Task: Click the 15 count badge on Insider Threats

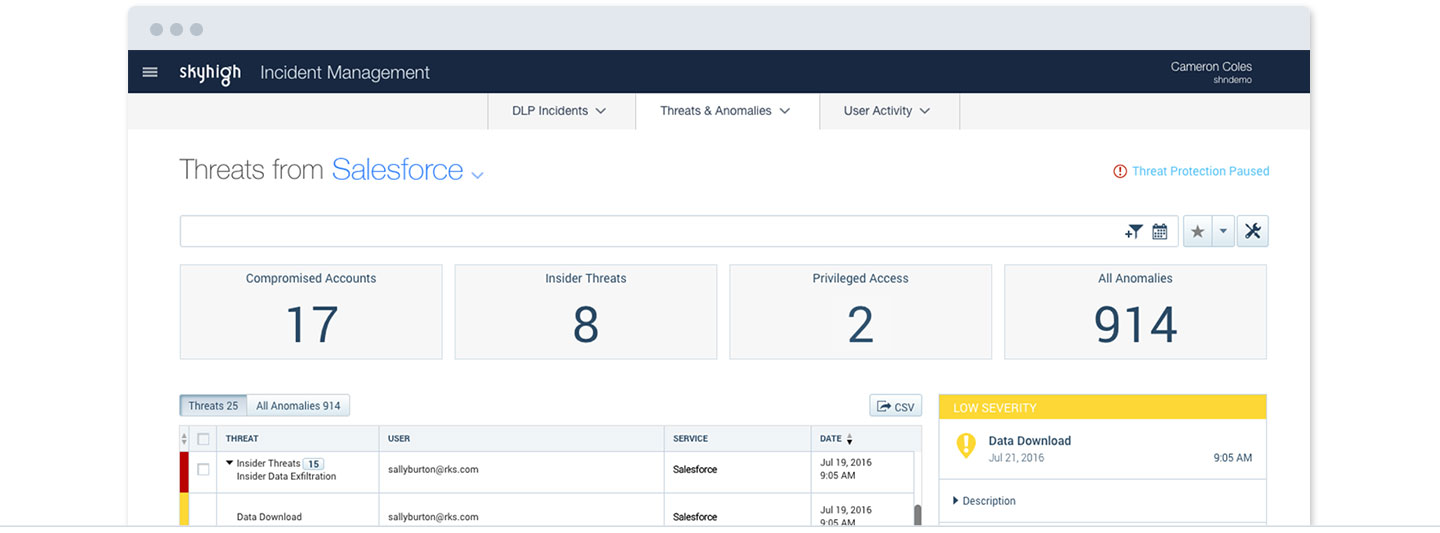Action: point(314,463)
